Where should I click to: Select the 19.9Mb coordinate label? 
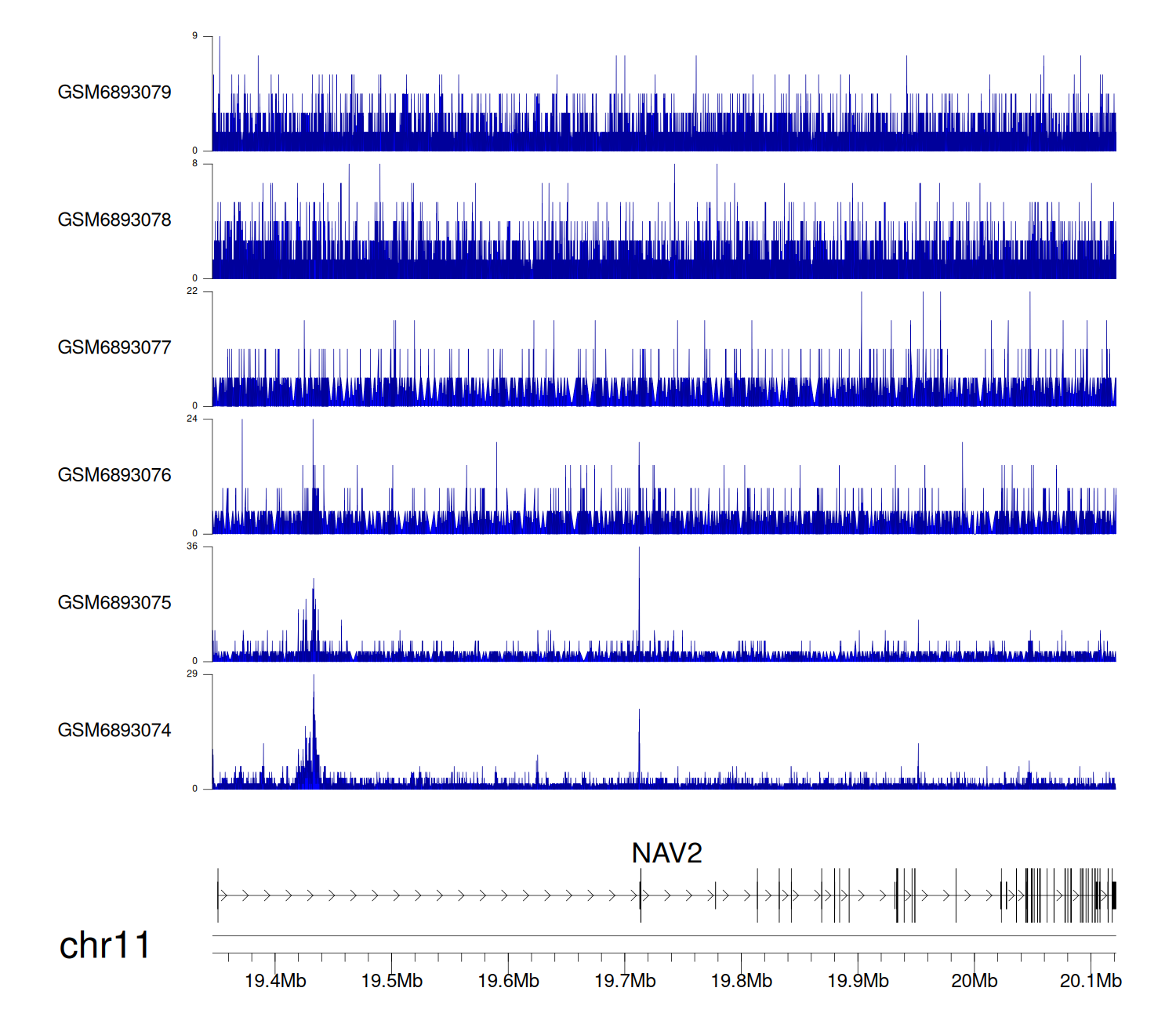coord(858,981)
